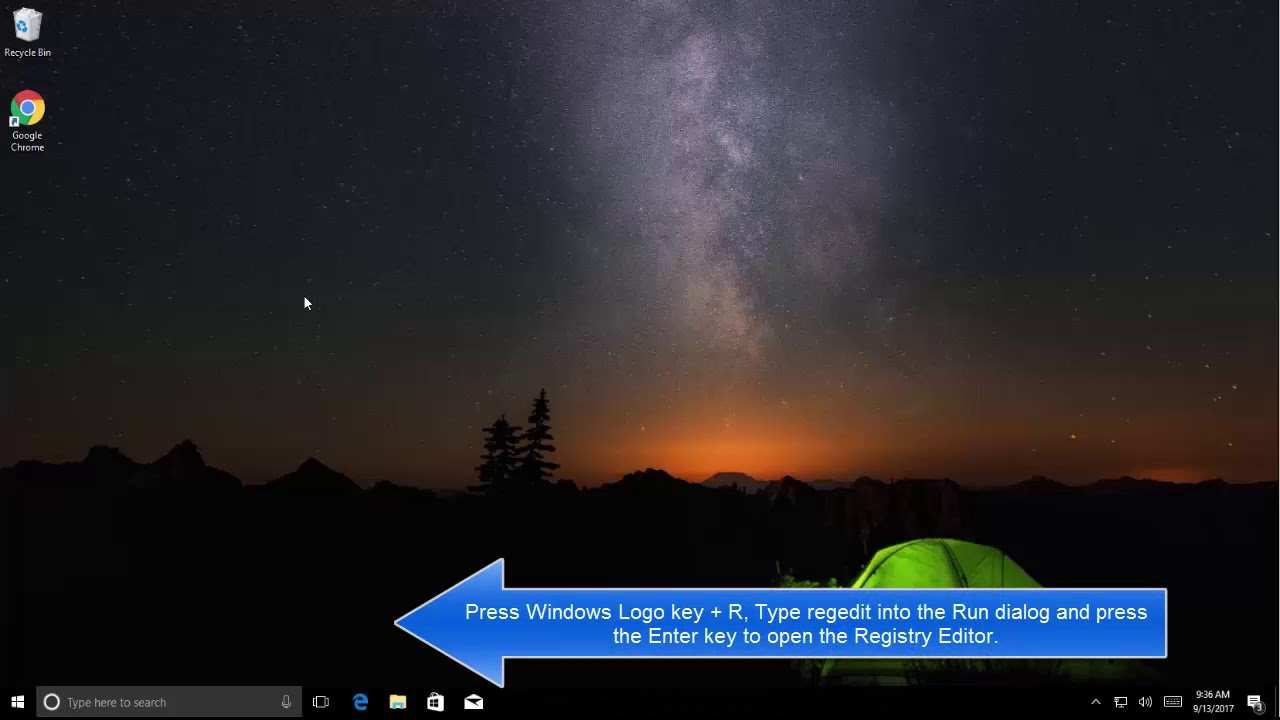Click the network status tray icon
This screenshot has height=720, width=1280.
click(x=1121, y=702)
